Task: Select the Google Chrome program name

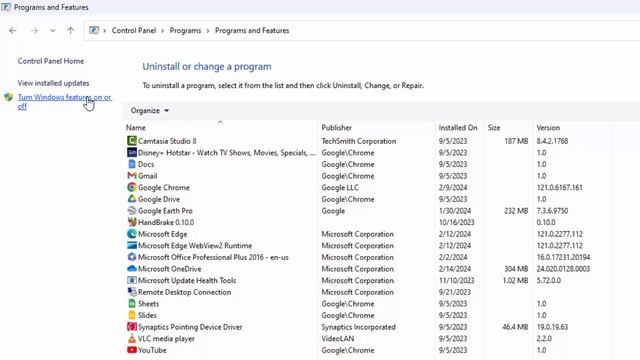Action: pos(164,188)
